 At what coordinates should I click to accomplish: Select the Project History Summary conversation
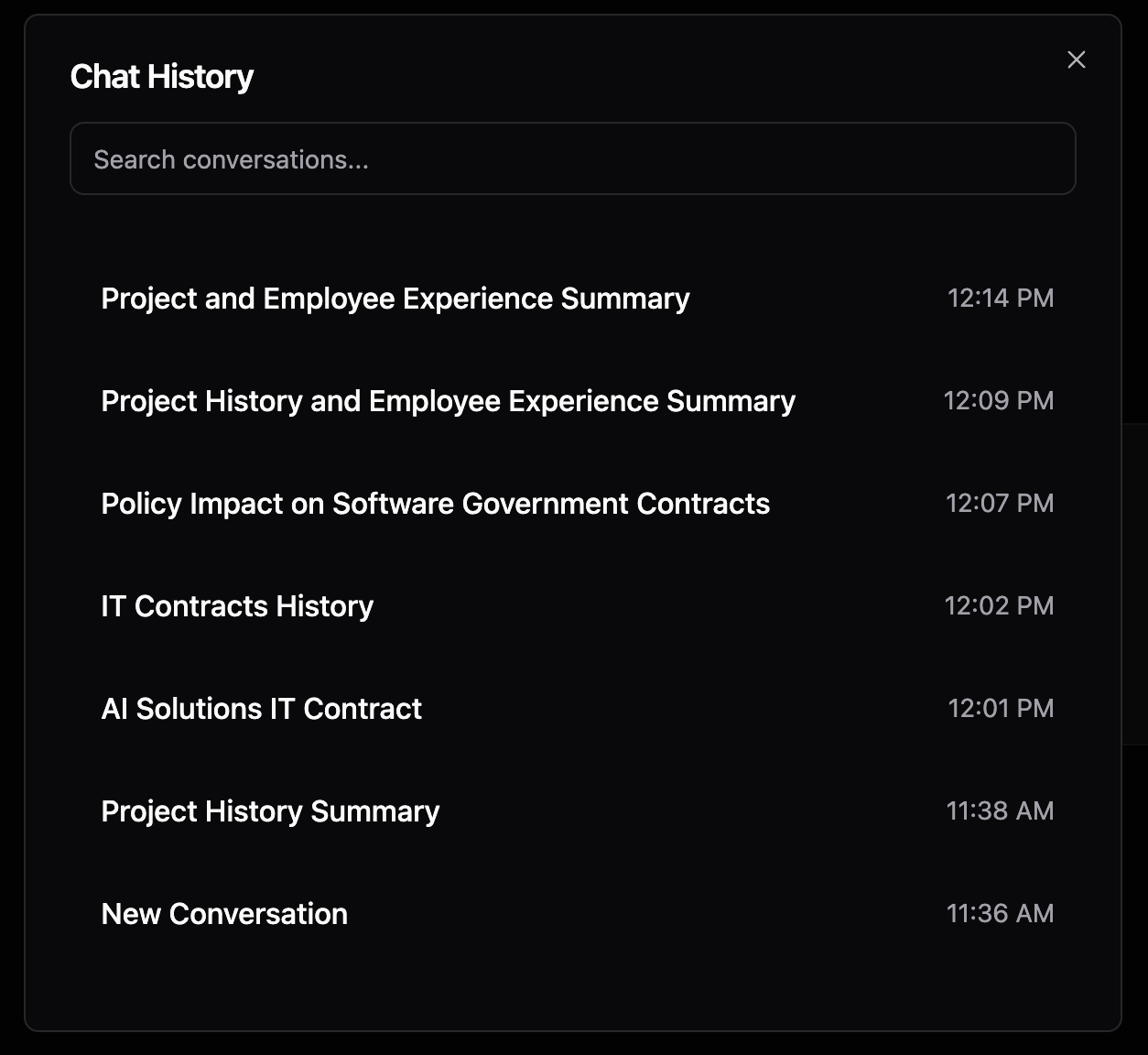[x=270, y=810]
